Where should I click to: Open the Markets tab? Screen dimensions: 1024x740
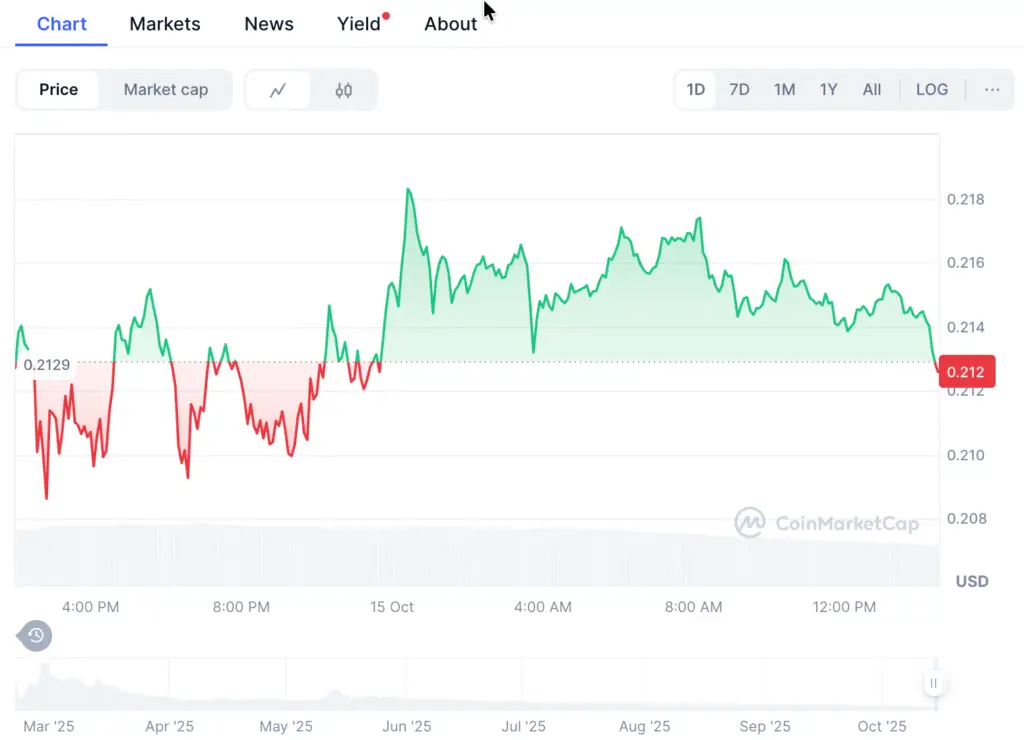click(x=165, y=24)
